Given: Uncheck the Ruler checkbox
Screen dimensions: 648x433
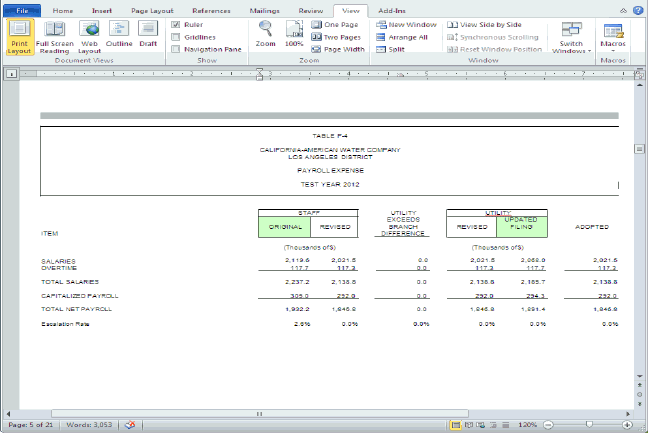Looking at the screenshot, I should (176, 24).
